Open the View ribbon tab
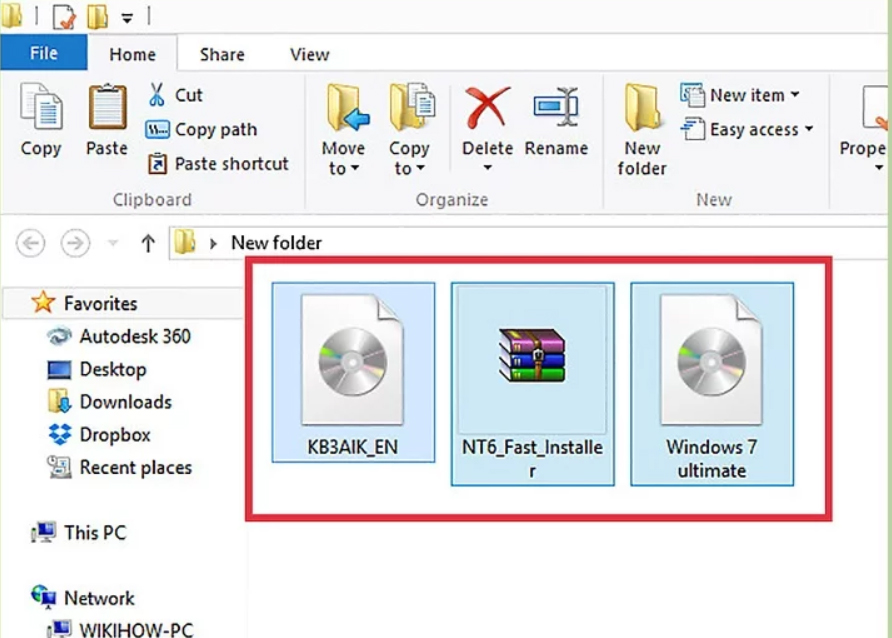The height and width of the screenshot is (638, 892). [x=308, y=54]
